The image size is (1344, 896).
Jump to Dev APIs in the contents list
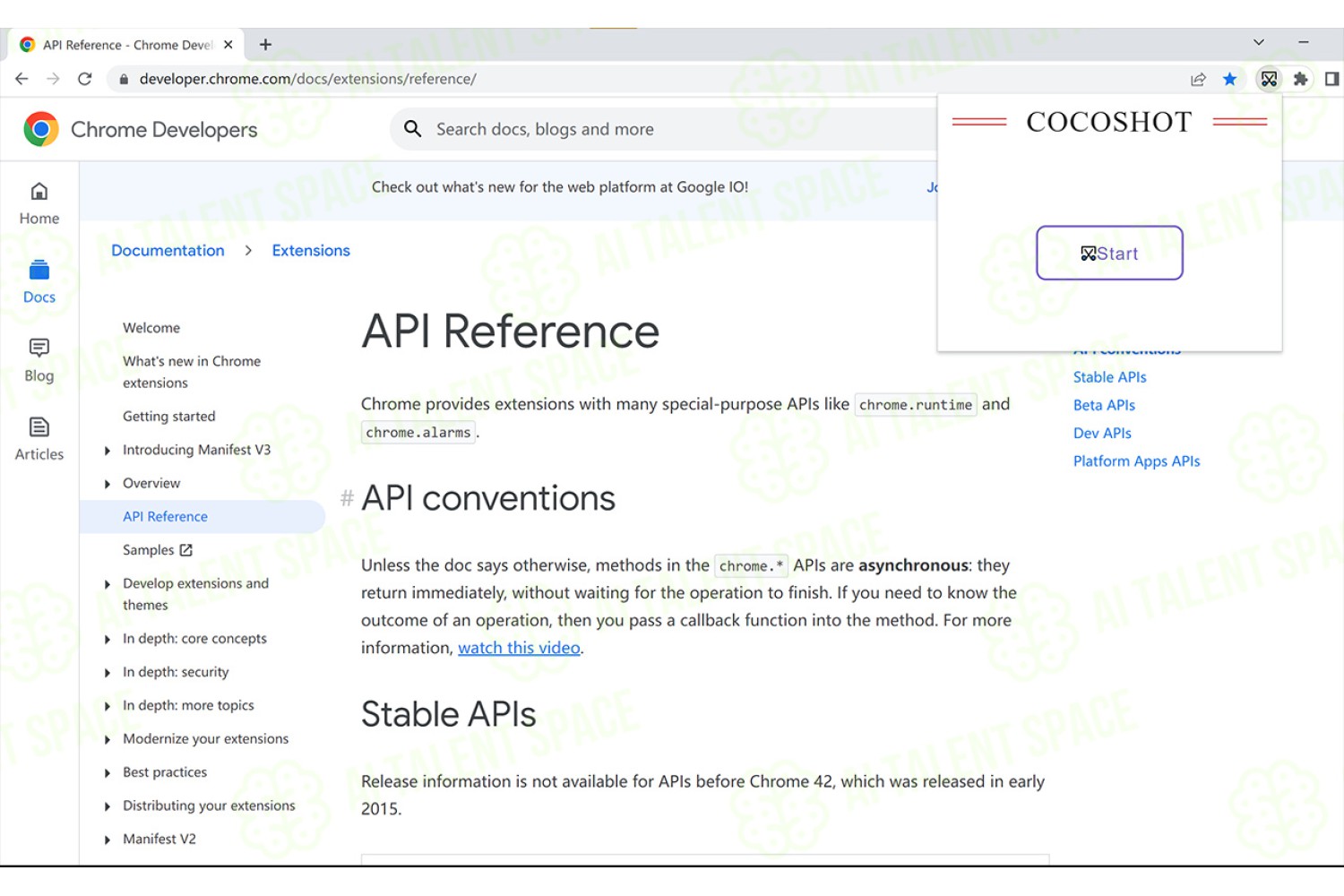(1102, 433)
